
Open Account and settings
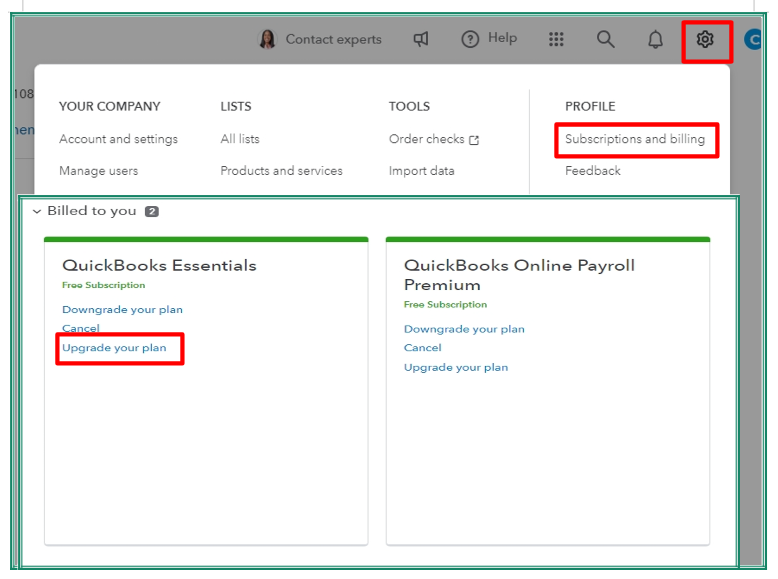(x=118, y=139)
